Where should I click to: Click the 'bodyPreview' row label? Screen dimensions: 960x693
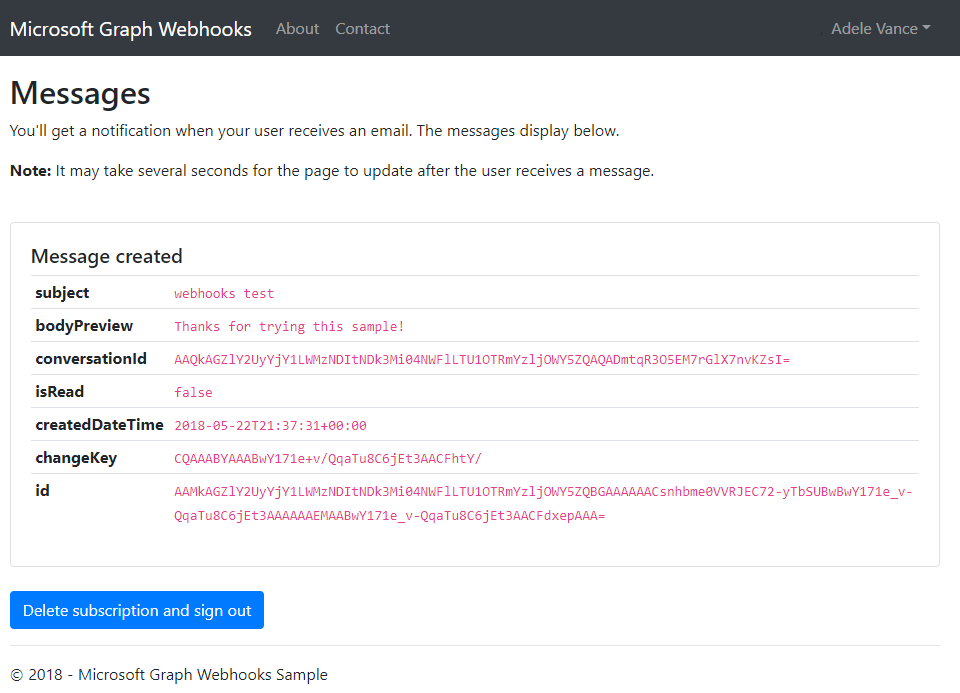(x=84, y=326)
